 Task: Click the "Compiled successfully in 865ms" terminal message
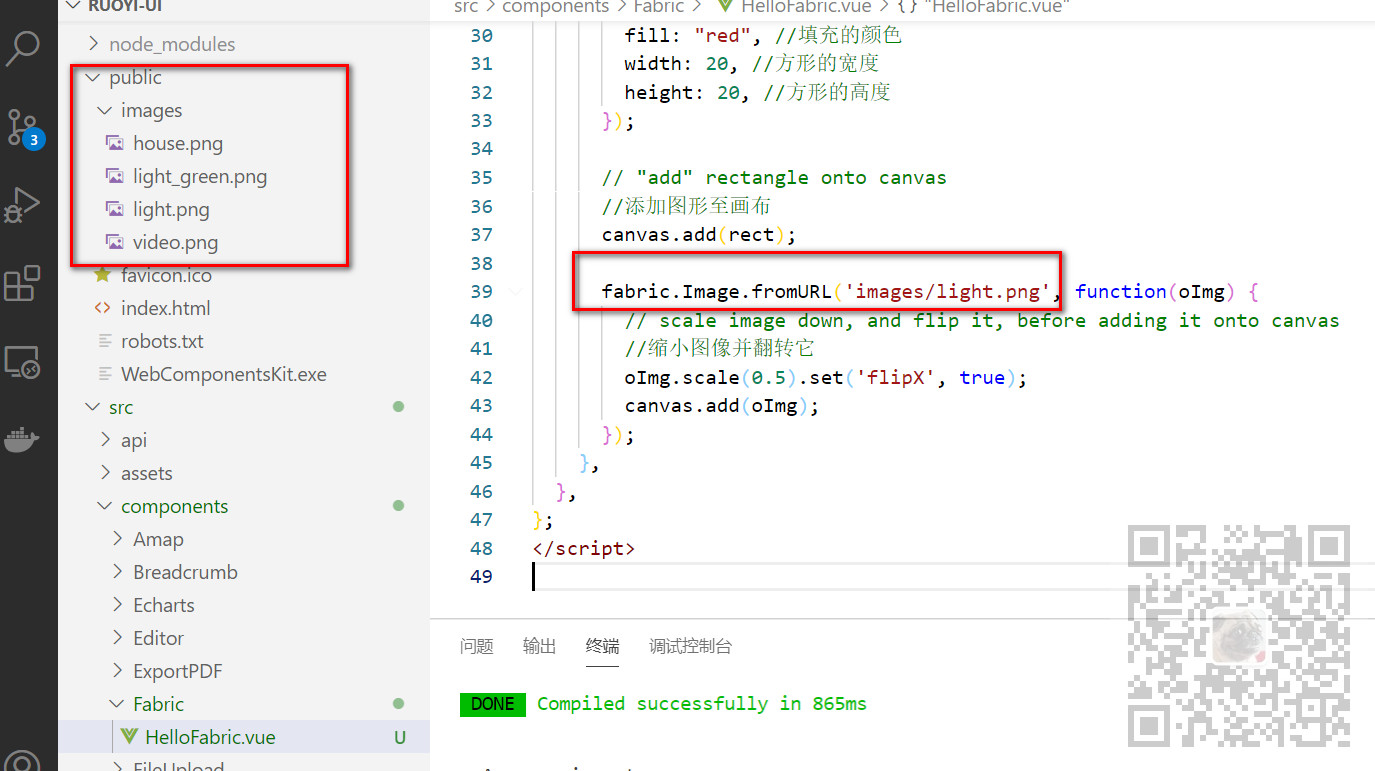[702, 703]
